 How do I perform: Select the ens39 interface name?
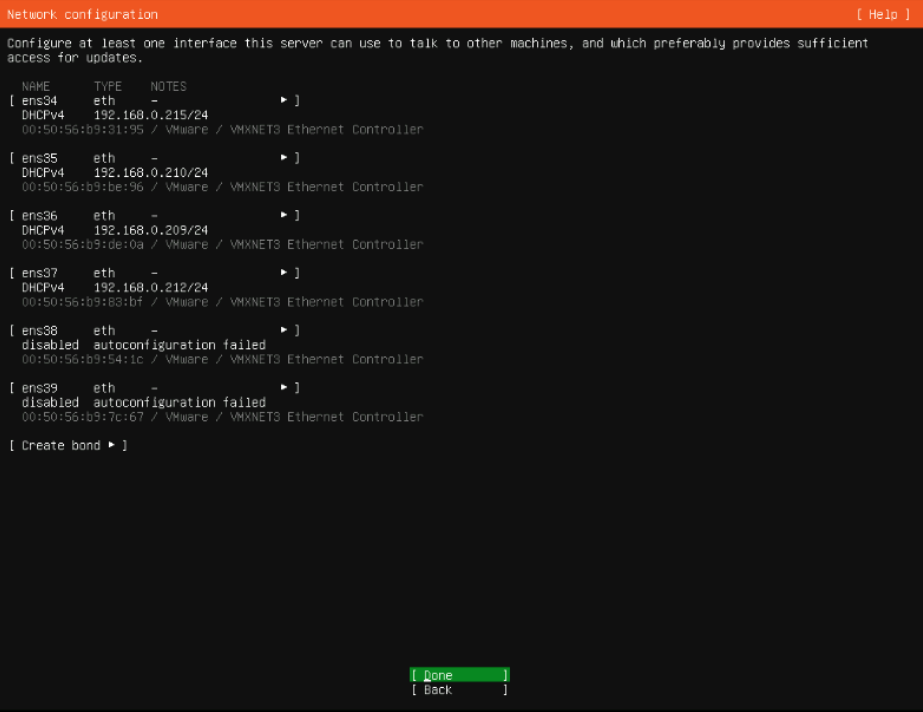(x=39, y=388)
